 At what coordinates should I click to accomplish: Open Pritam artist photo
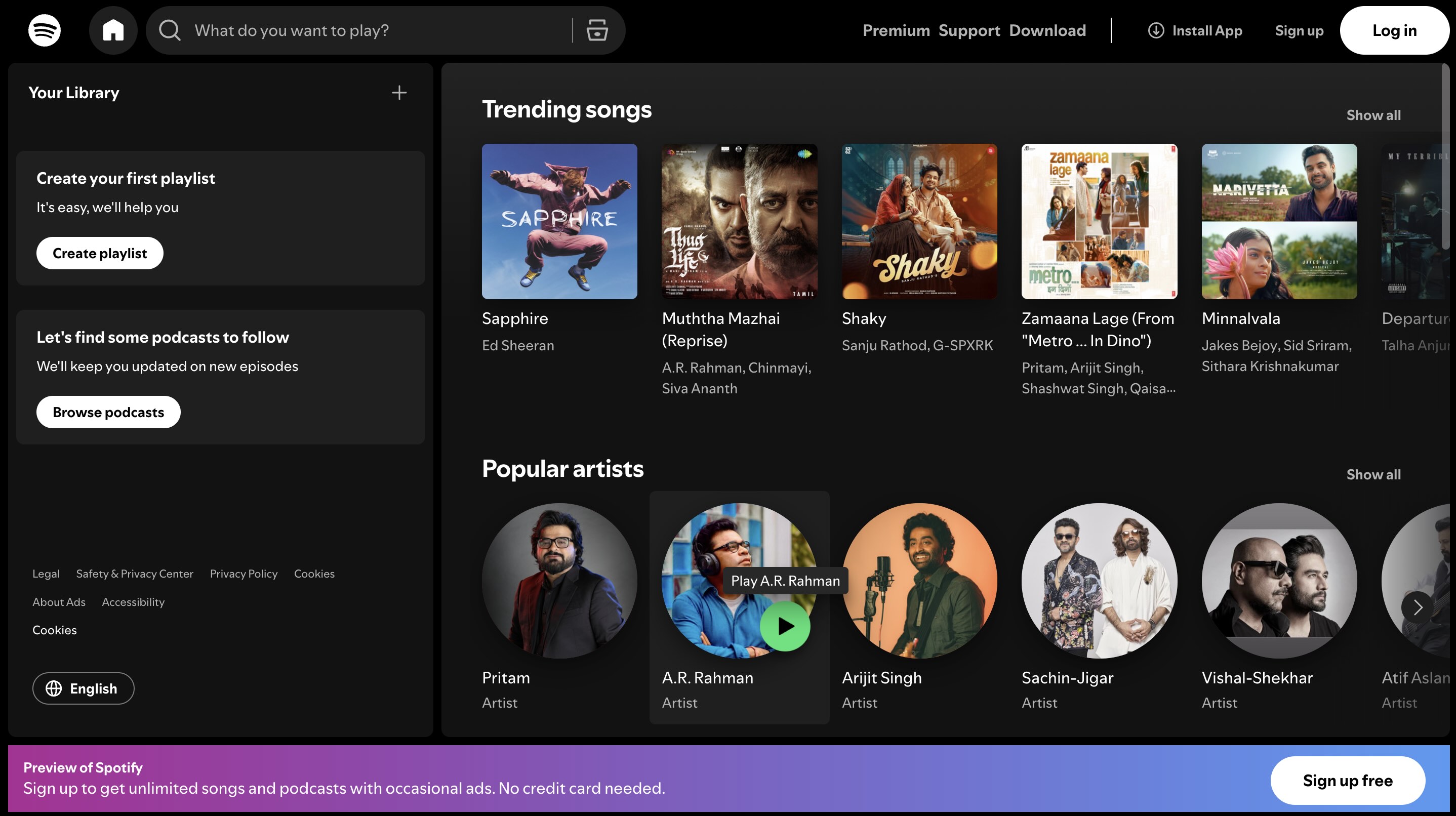tap(559, 581)
